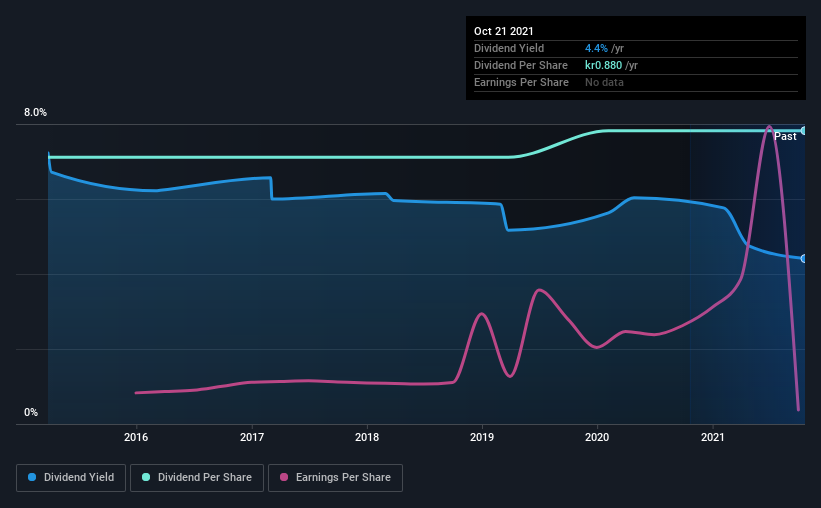Select the Dividend Yield line endpoint marker
This screenshot has height=508, width=821.
coord(804,259)
